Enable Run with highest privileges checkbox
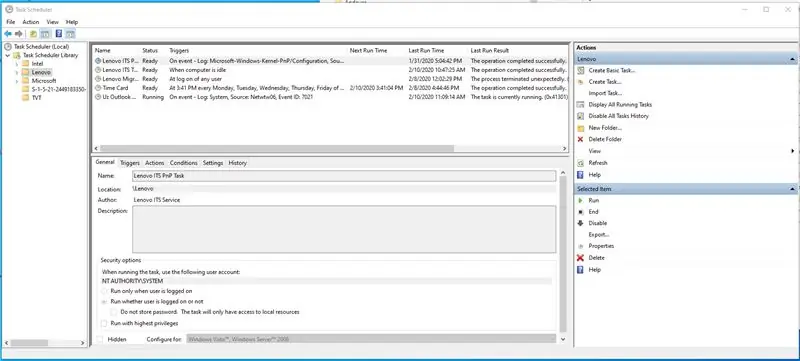The height and width of the screenshot is (361, 800). tap(104, 323)
